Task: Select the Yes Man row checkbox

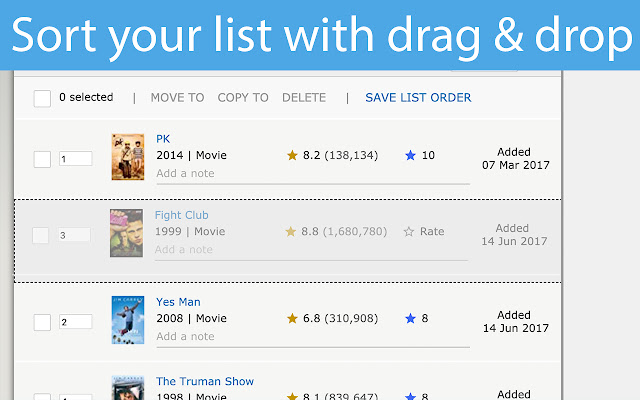Action: tap(42, 322)
